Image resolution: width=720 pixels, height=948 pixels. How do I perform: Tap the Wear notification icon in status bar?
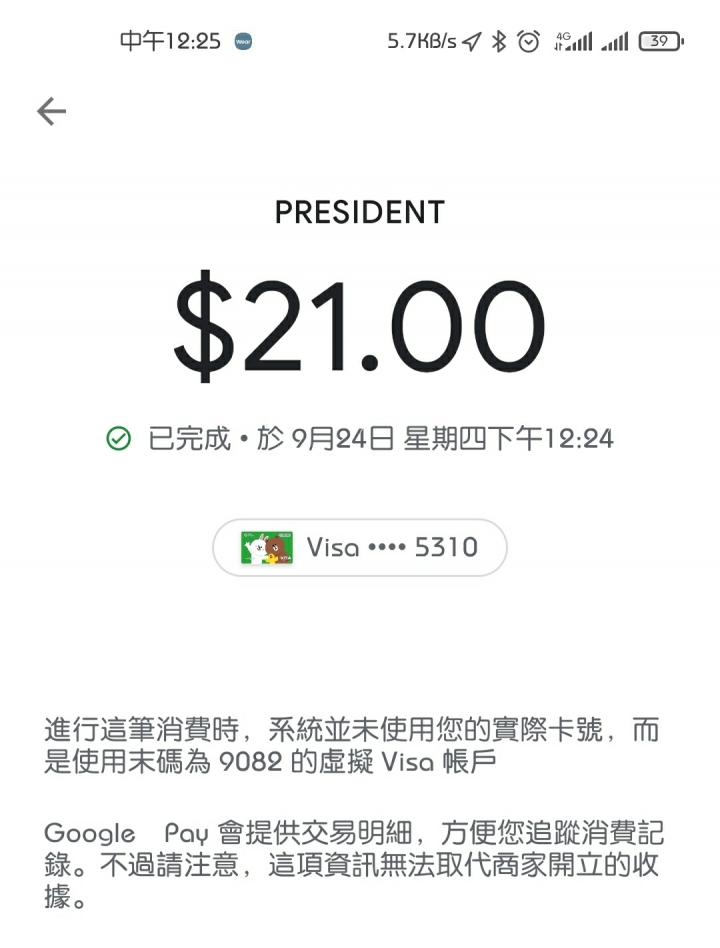pyautogui.click(x=243, y=42)
